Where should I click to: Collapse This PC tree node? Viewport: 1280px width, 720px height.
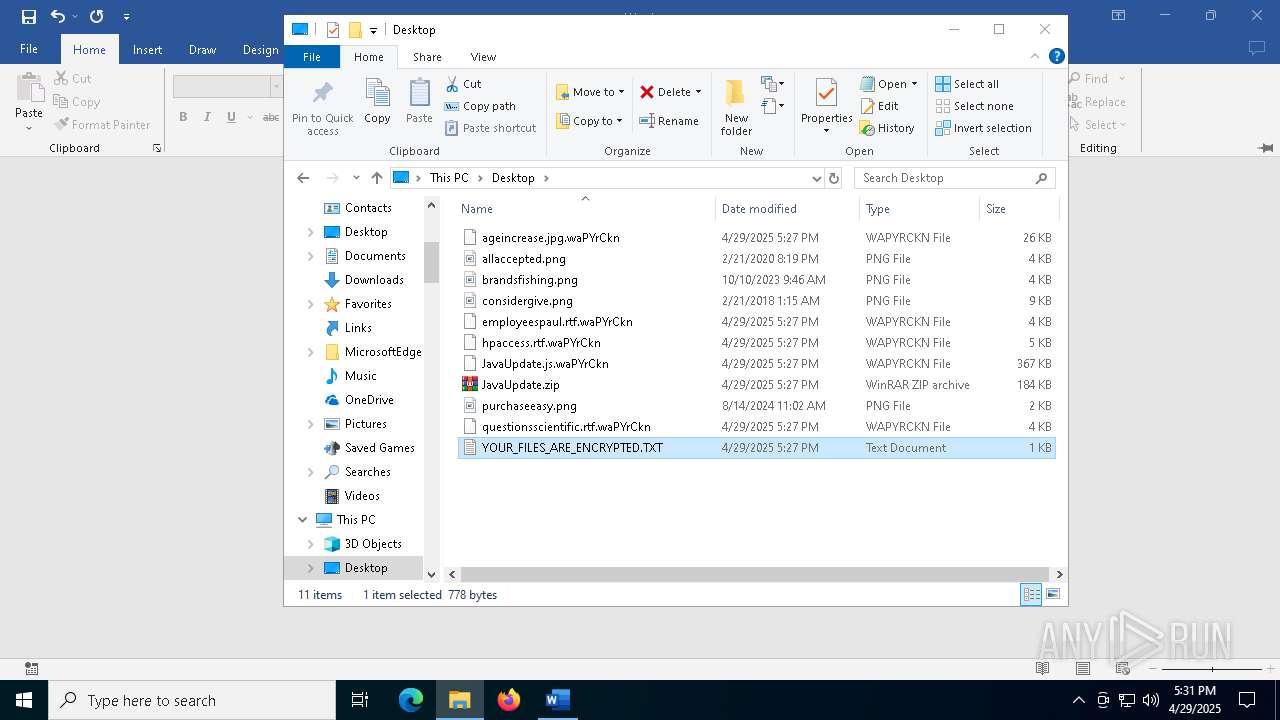tap(302, 520)
